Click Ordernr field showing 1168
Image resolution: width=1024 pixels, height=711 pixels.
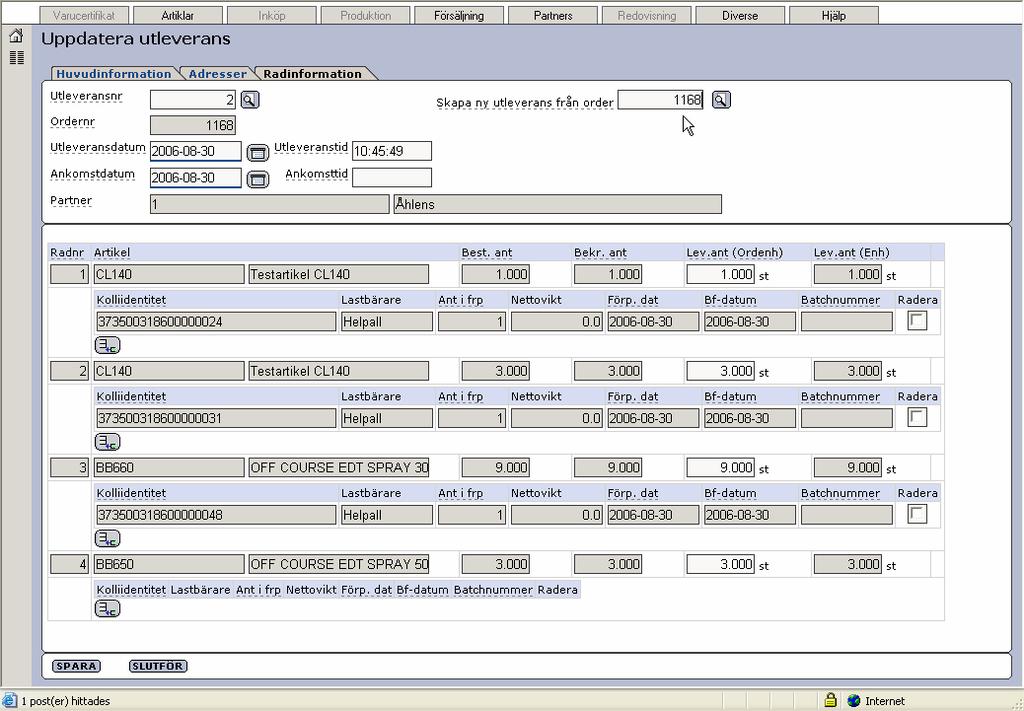193,125
